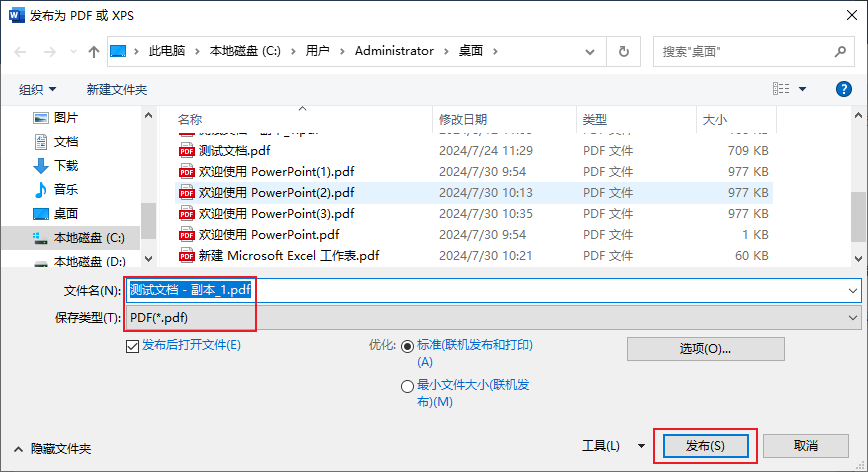Screen dimensions: 868x472
Task: Select 本地磁盘 (D:) in the navigation pane
Action: tap(78, 261)
